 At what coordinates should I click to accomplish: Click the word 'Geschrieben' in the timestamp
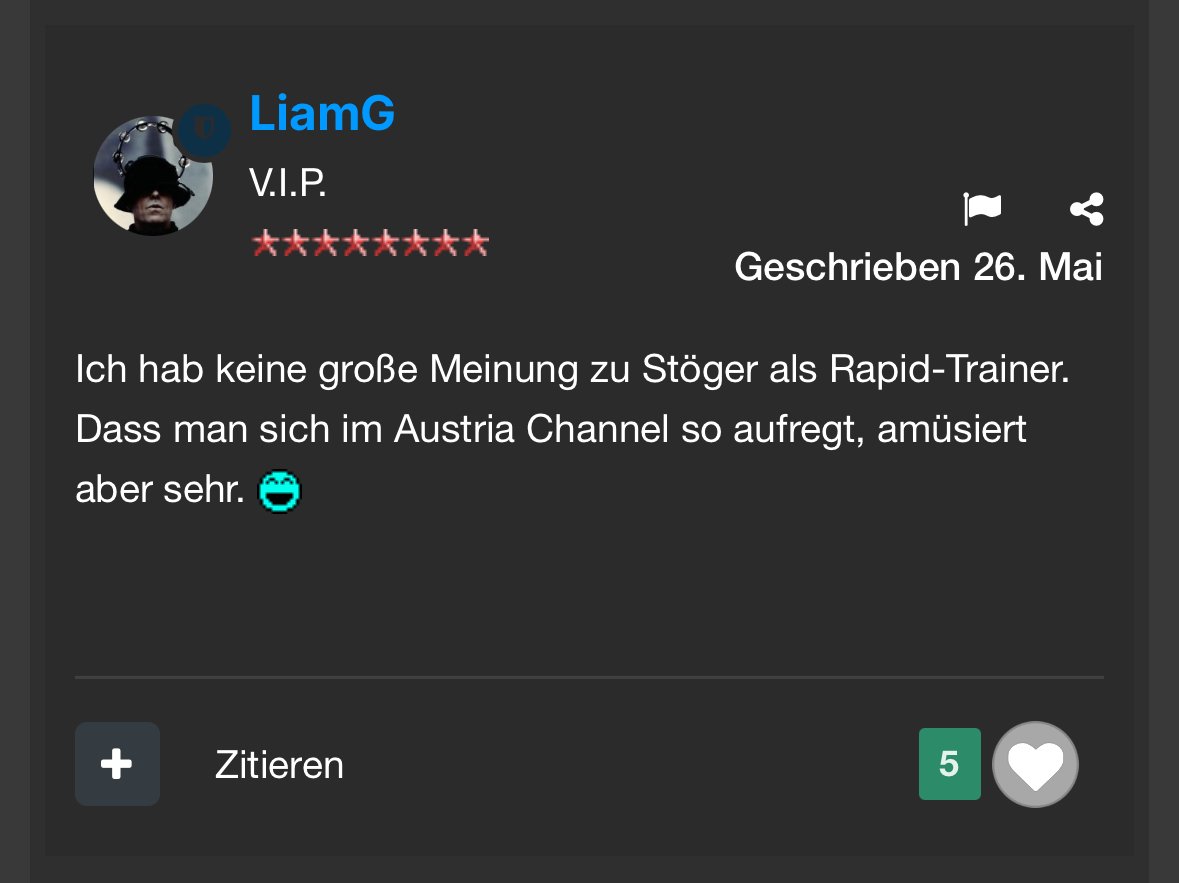click(x=847, y=267)
